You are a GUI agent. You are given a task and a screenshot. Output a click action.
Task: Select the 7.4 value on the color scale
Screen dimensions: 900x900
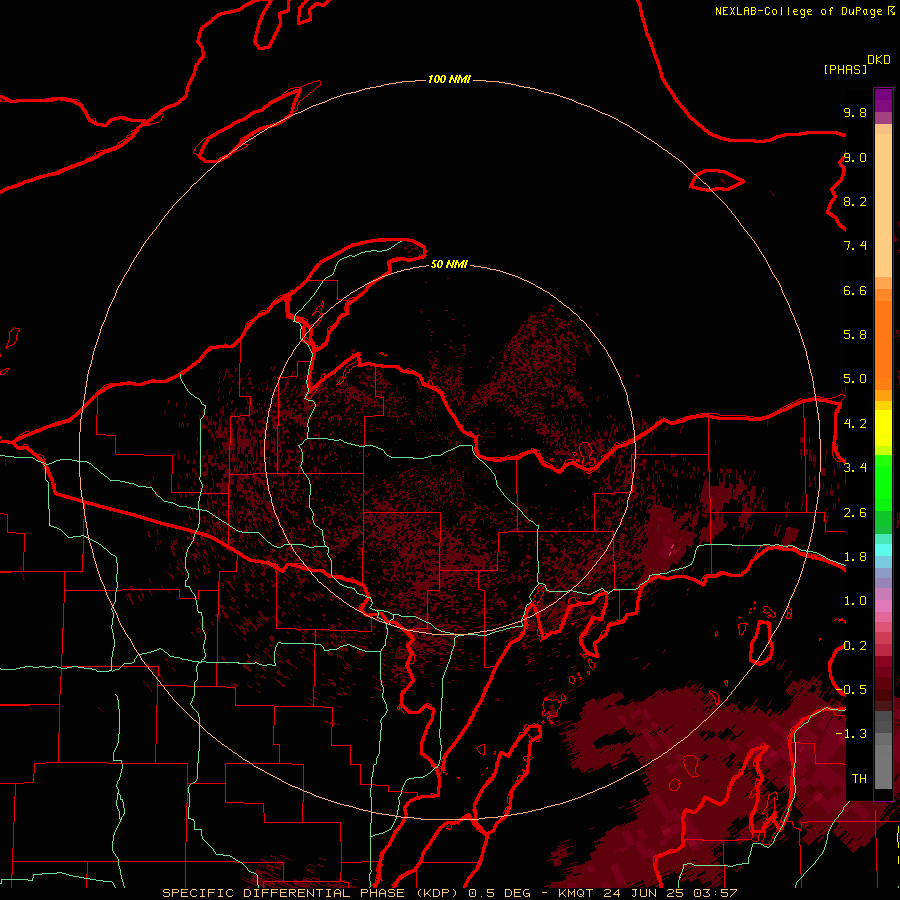point(855,246)
